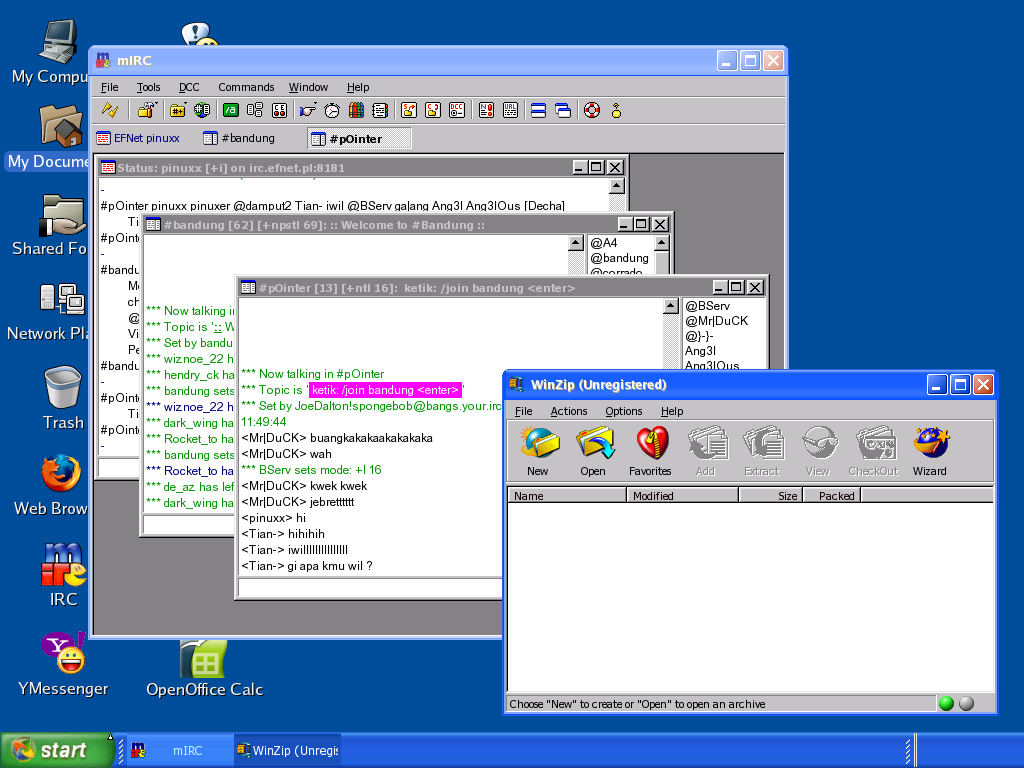Open the Colors icon in mIRC toolbar

click(356, 110)
